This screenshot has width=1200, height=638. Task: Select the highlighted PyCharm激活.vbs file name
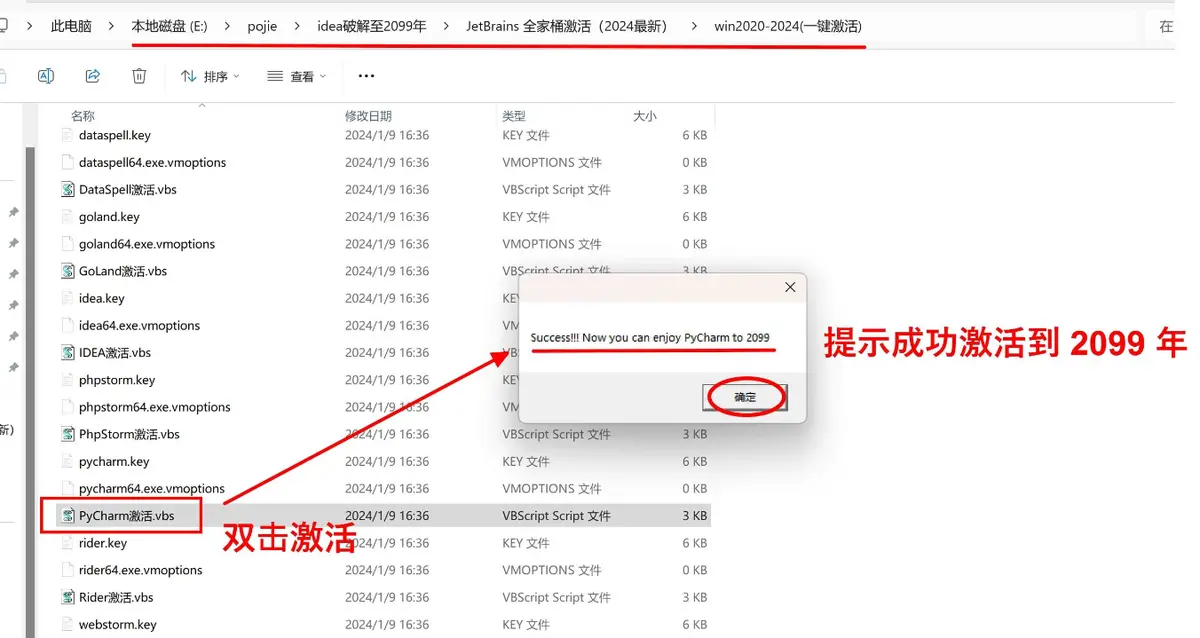click(127, 516)
